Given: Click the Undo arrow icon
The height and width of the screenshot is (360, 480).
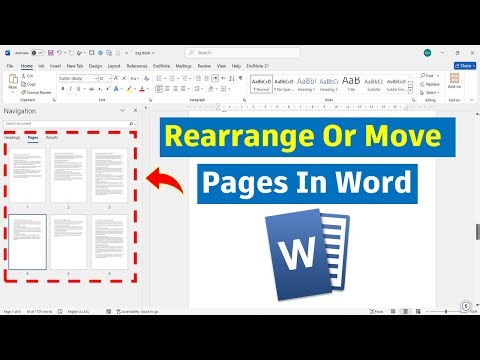Looking at the screenshot, I should coord(59,53).
